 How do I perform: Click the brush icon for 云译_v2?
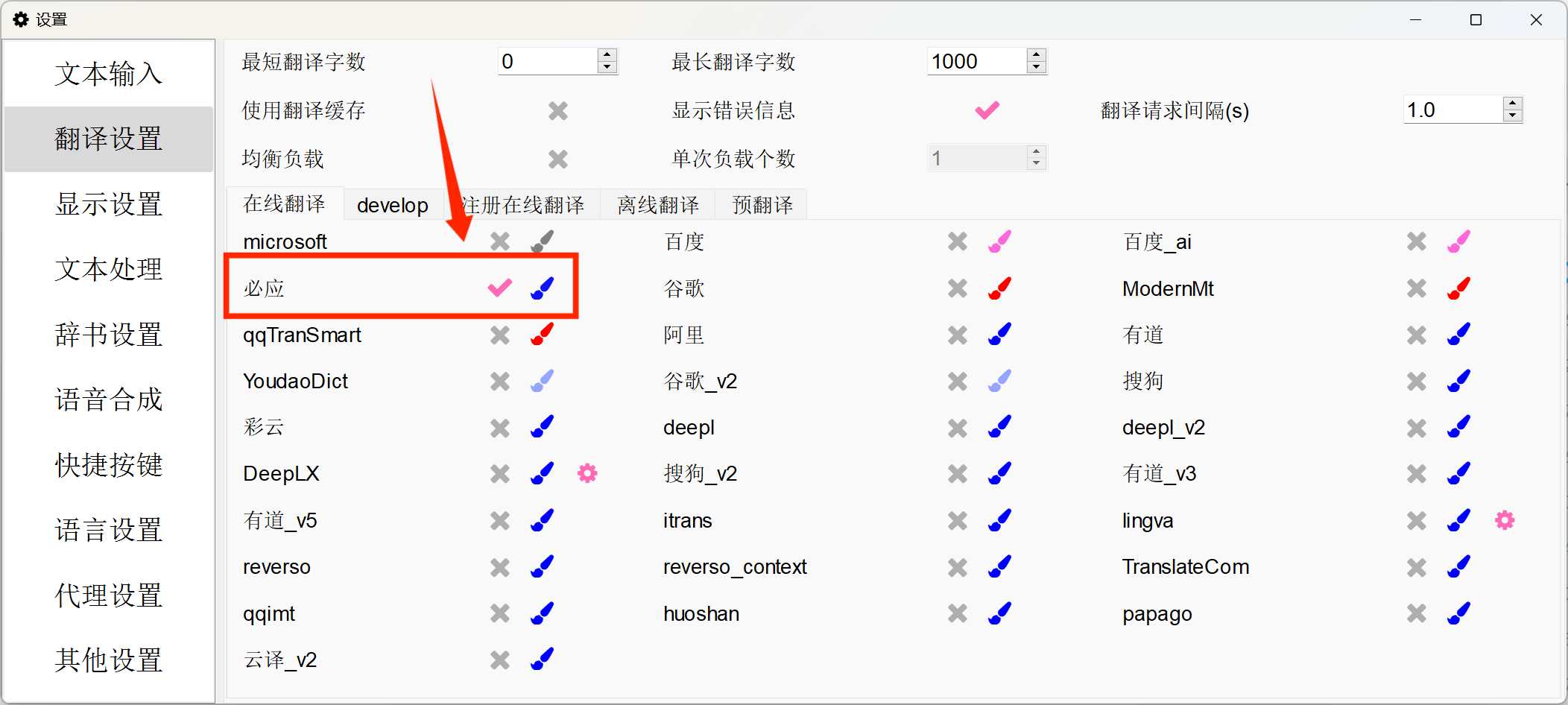point(543,660)
